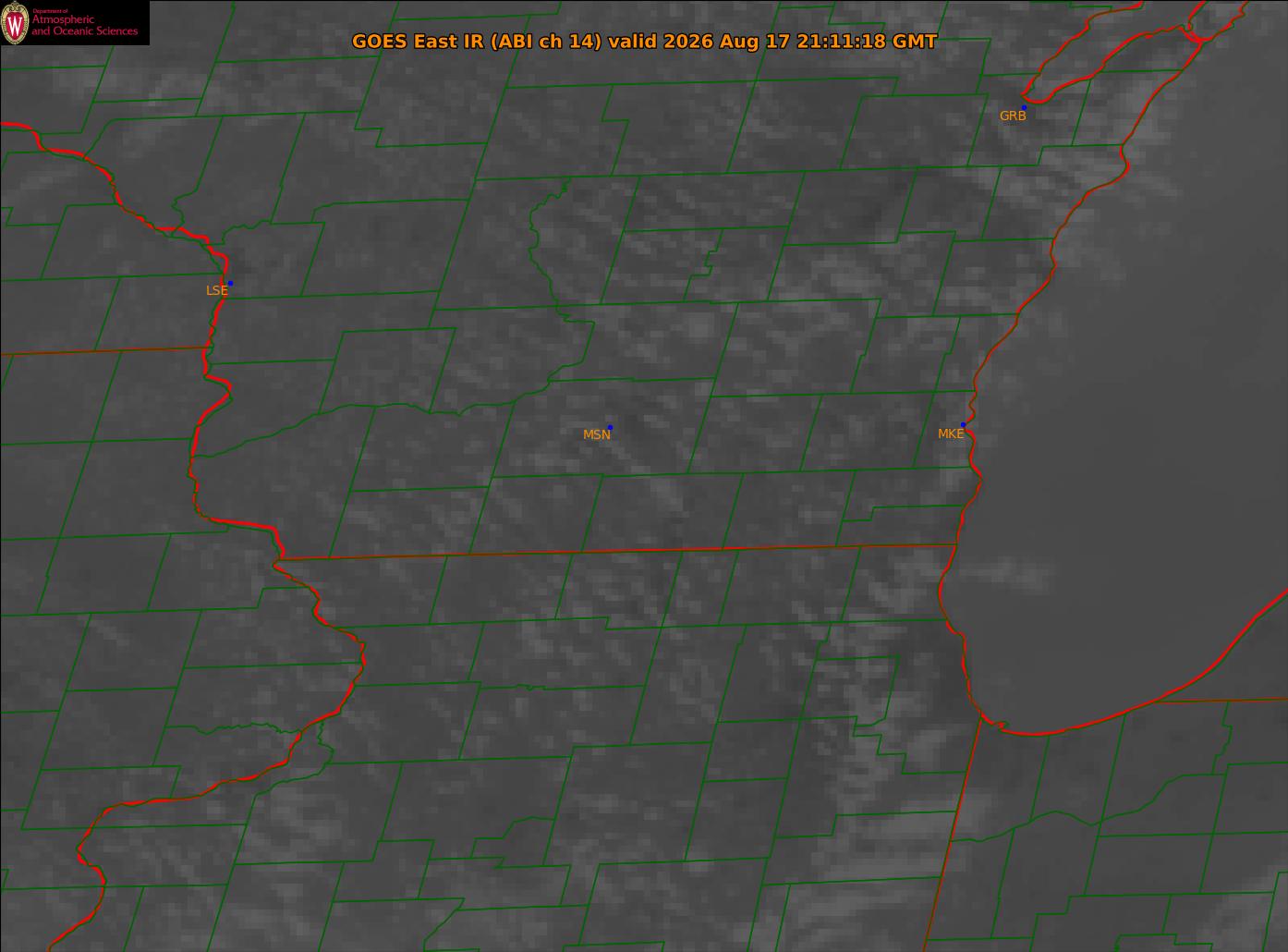
Task: Click the GRB station label
Action: [x=1013, y=116]
